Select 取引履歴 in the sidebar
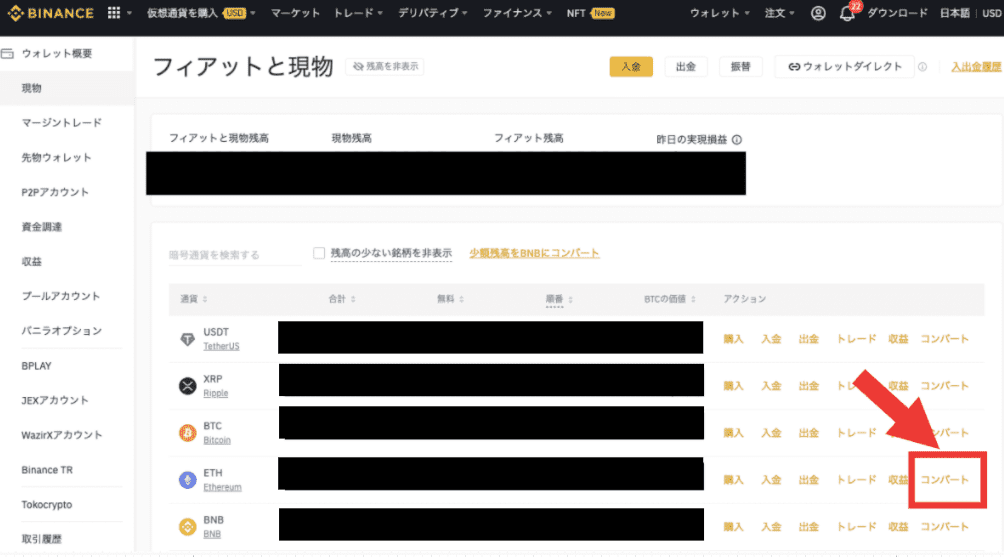 click(x=42, y=539)
